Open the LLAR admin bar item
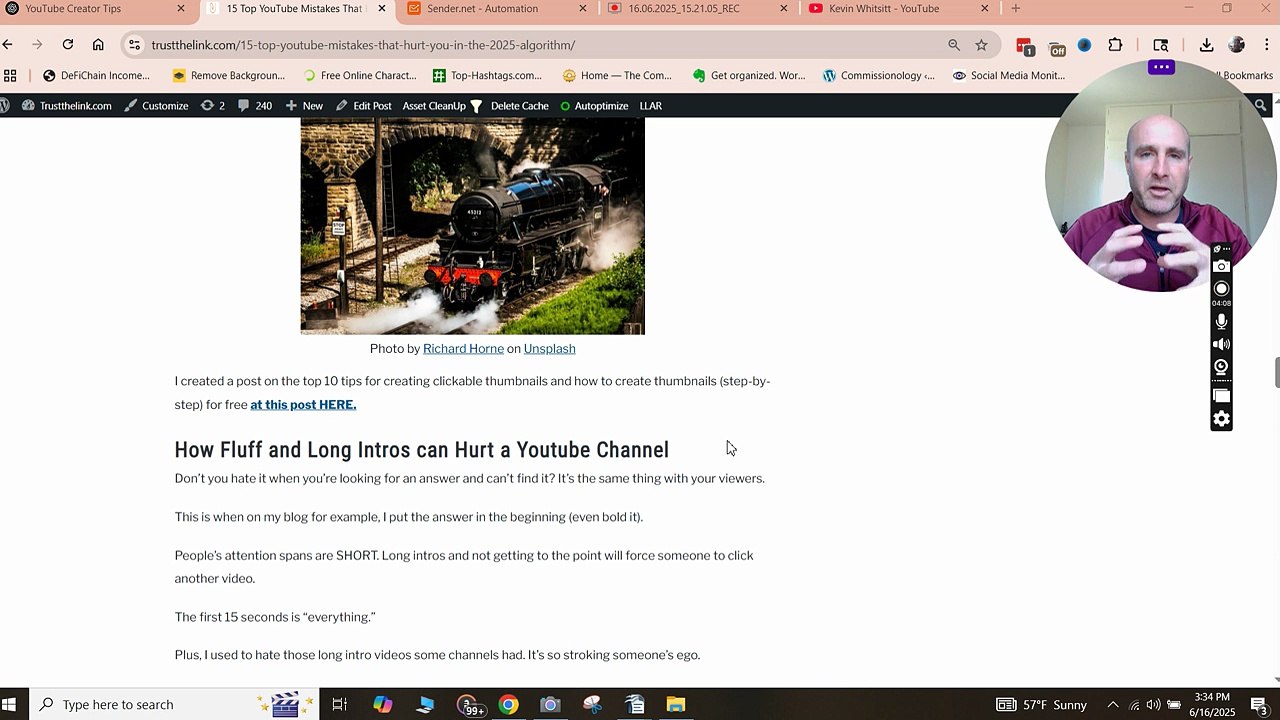 (x=651, y=106)
